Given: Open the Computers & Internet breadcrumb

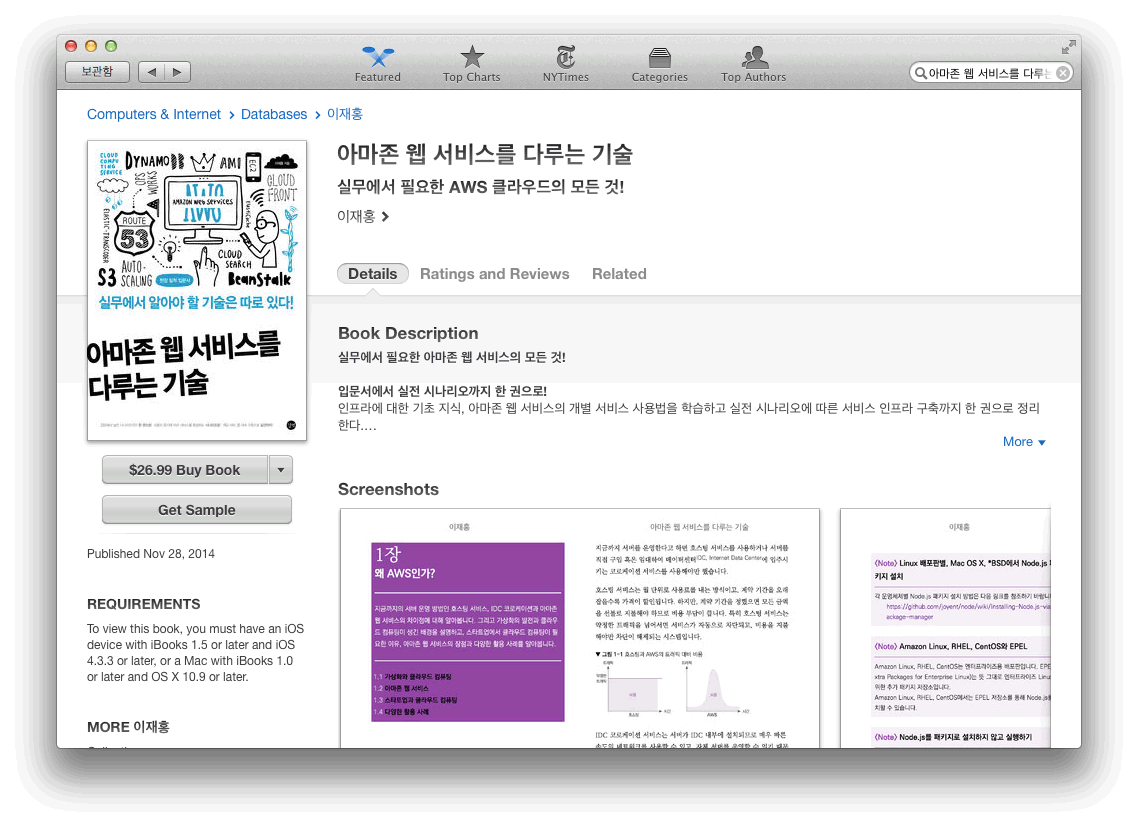Looking at the screenshot, I should click(x=154, y=115).
